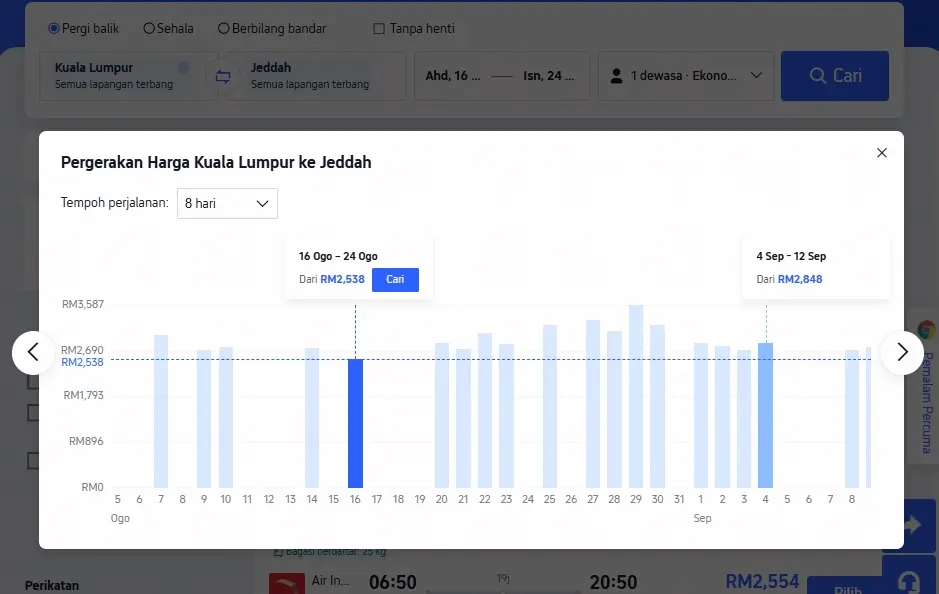
Task: Select the Berbilang bandar radio button
Action: pos(223,28)
